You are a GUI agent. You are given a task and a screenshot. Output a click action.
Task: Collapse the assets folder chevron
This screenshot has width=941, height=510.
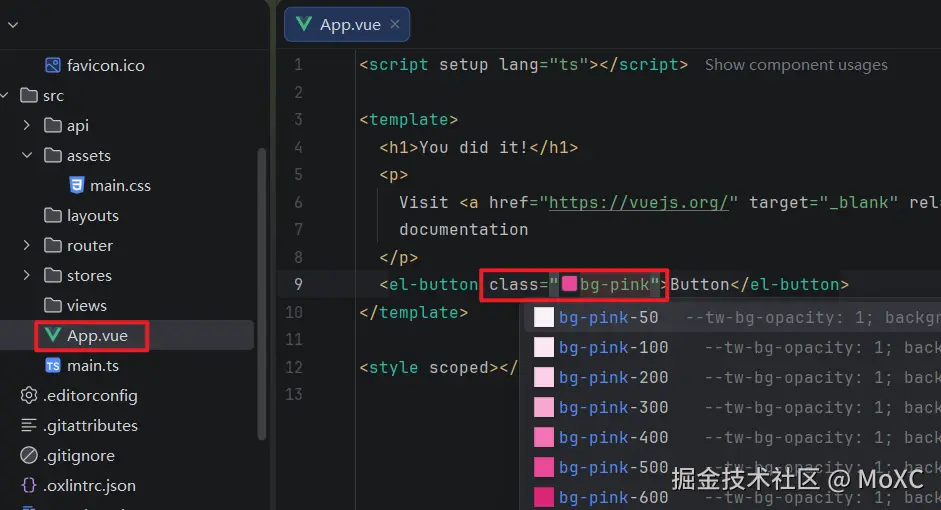coord(26,155)
